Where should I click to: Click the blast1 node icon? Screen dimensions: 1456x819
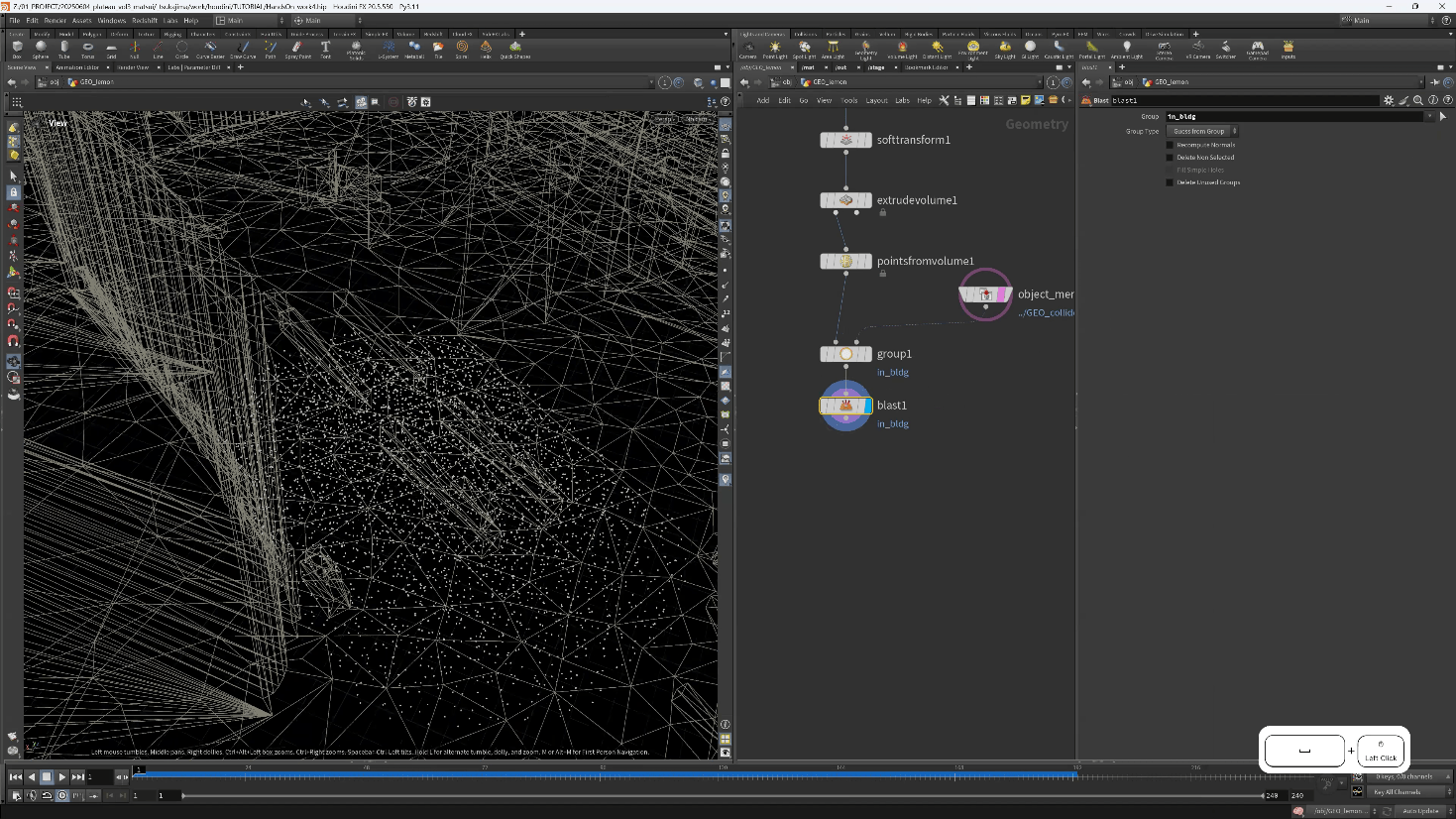tap(845, 406)
